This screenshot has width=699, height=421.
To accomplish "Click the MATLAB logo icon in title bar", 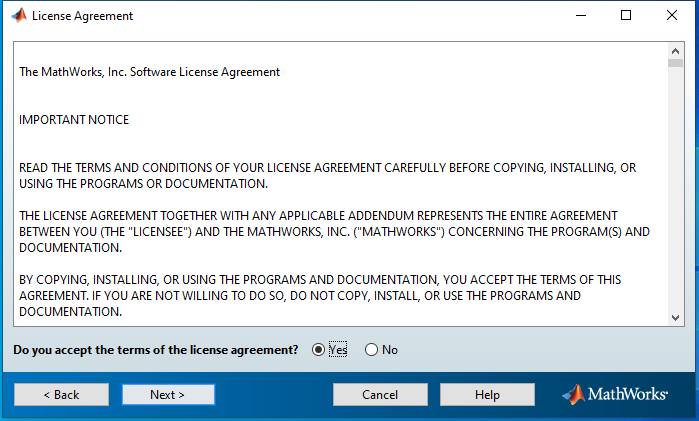I will click(19, 16).
